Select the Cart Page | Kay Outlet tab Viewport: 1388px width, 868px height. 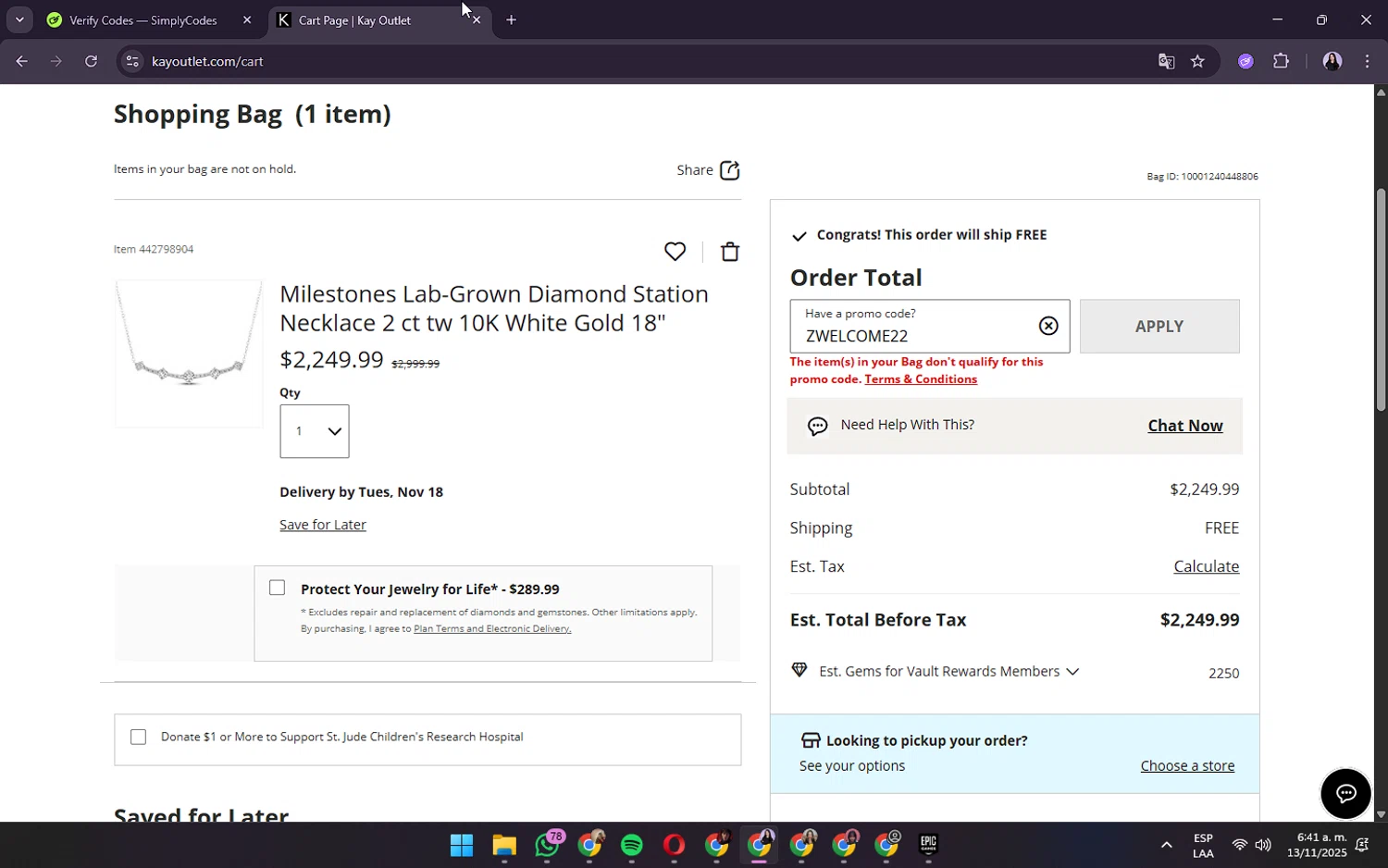[x=354, y=19]
